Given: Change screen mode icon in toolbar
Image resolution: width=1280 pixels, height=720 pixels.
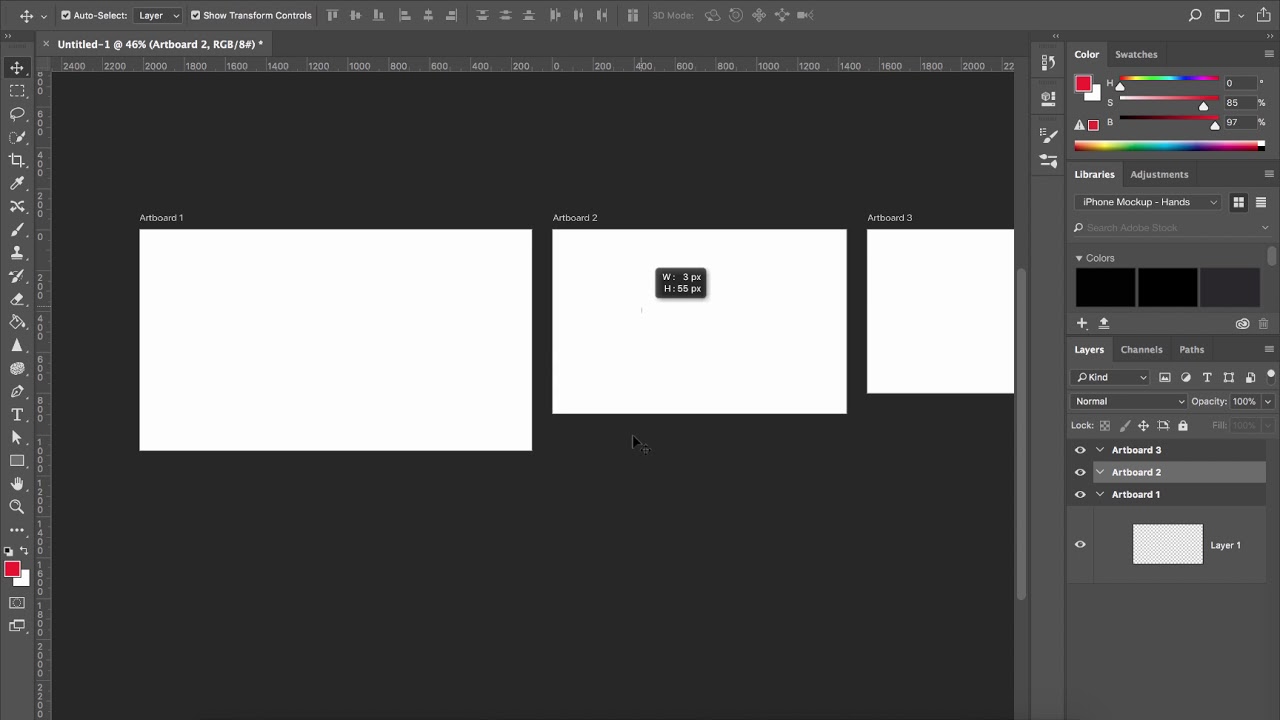Looking at the screenshot, I should [x=17, y=626].
